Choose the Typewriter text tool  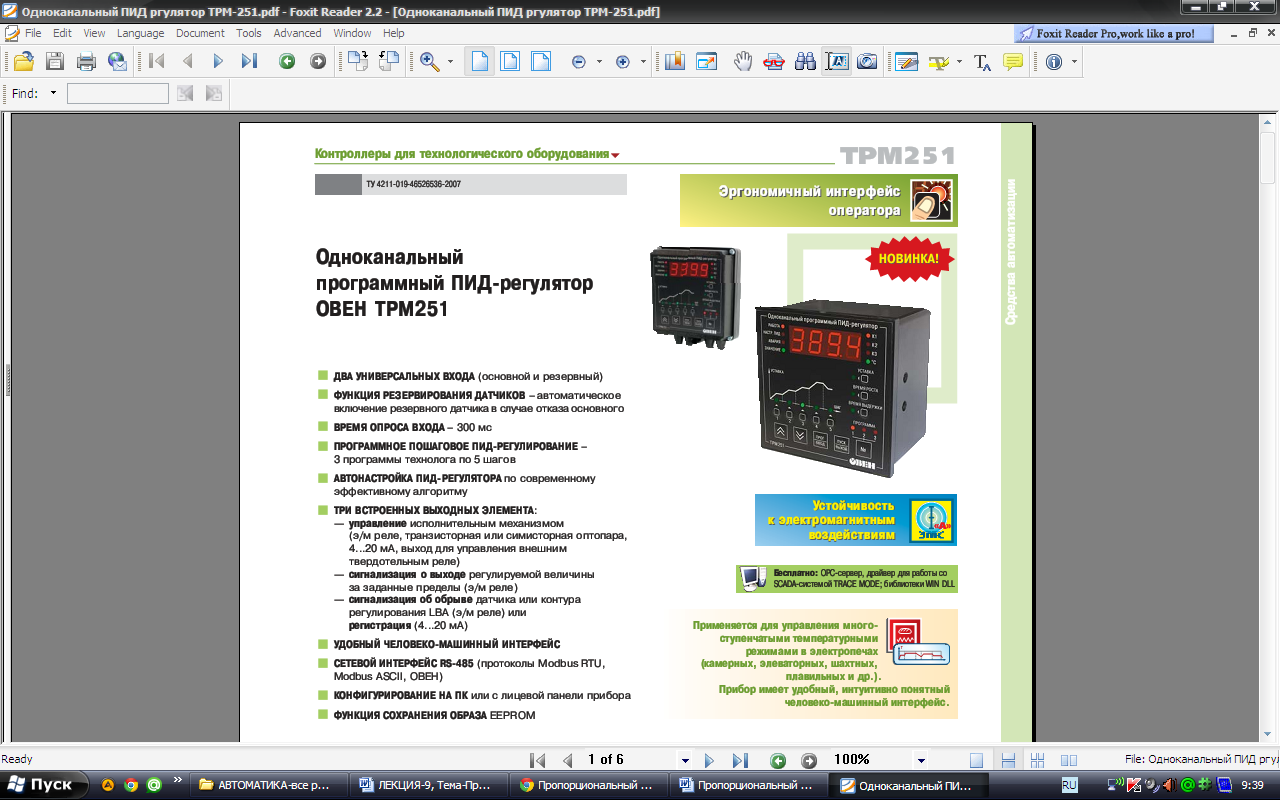[983, 62]
